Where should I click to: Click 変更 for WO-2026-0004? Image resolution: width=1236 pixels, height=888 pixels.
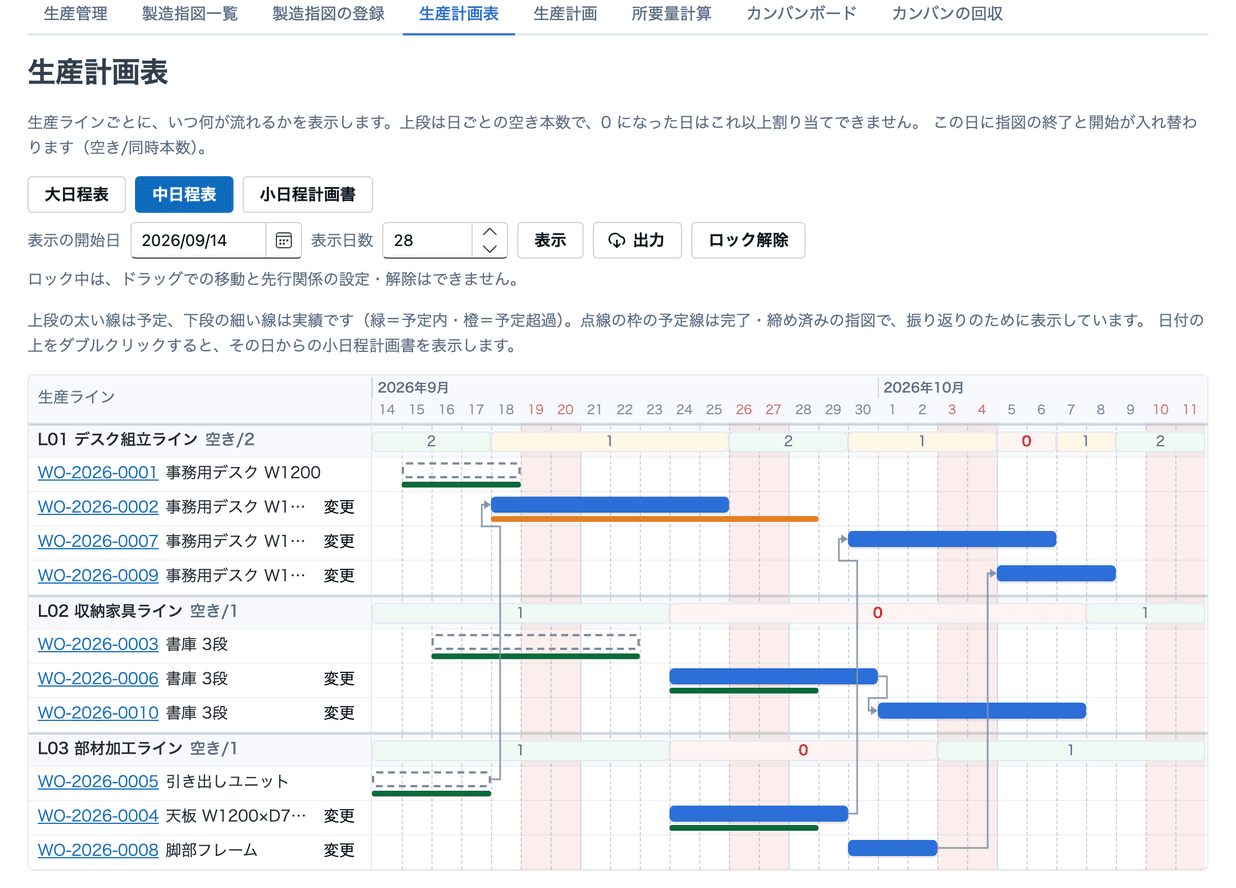(x=339, y=816)
